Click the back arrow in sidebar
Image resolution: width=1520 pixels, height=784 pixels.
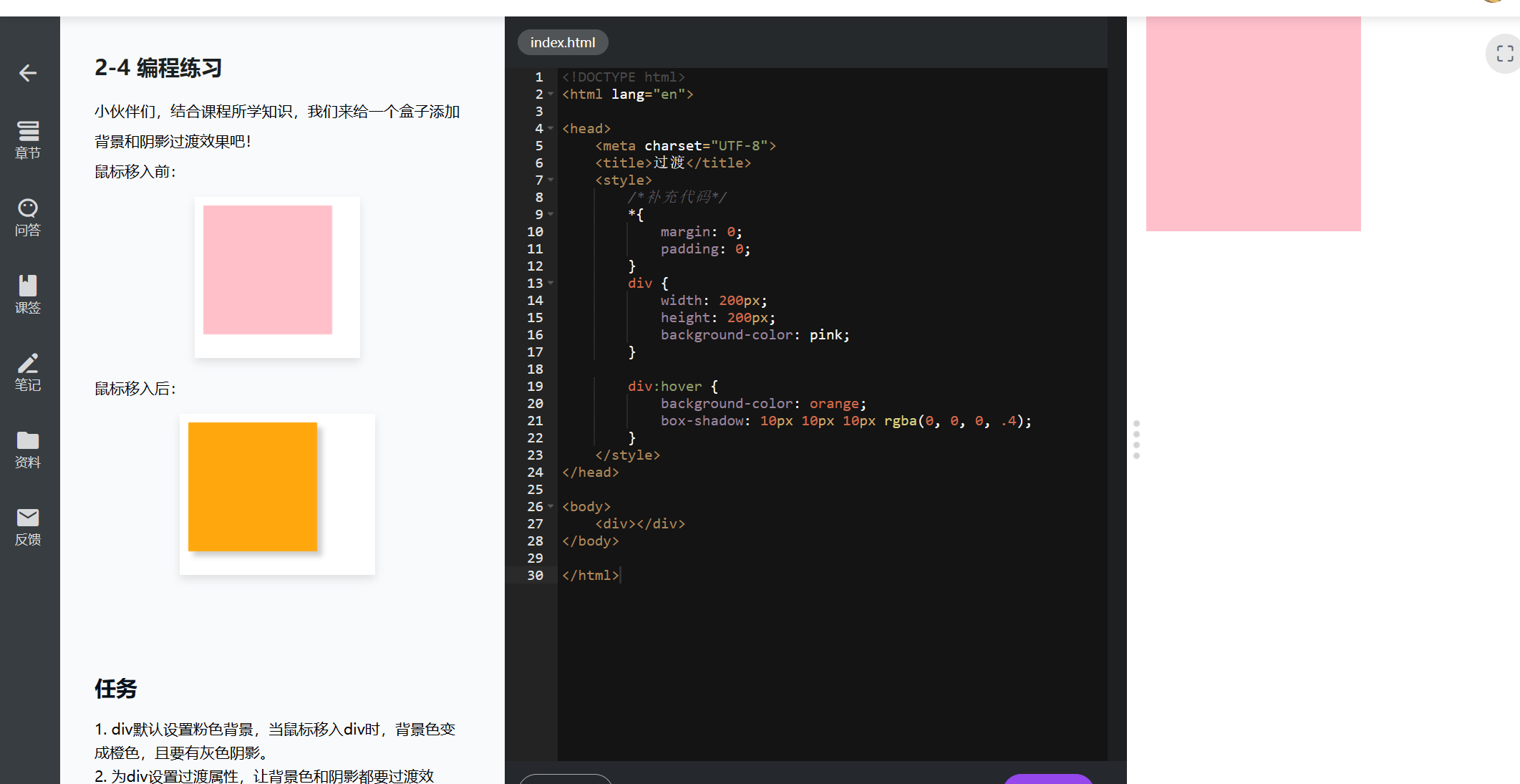click(28, 73)
